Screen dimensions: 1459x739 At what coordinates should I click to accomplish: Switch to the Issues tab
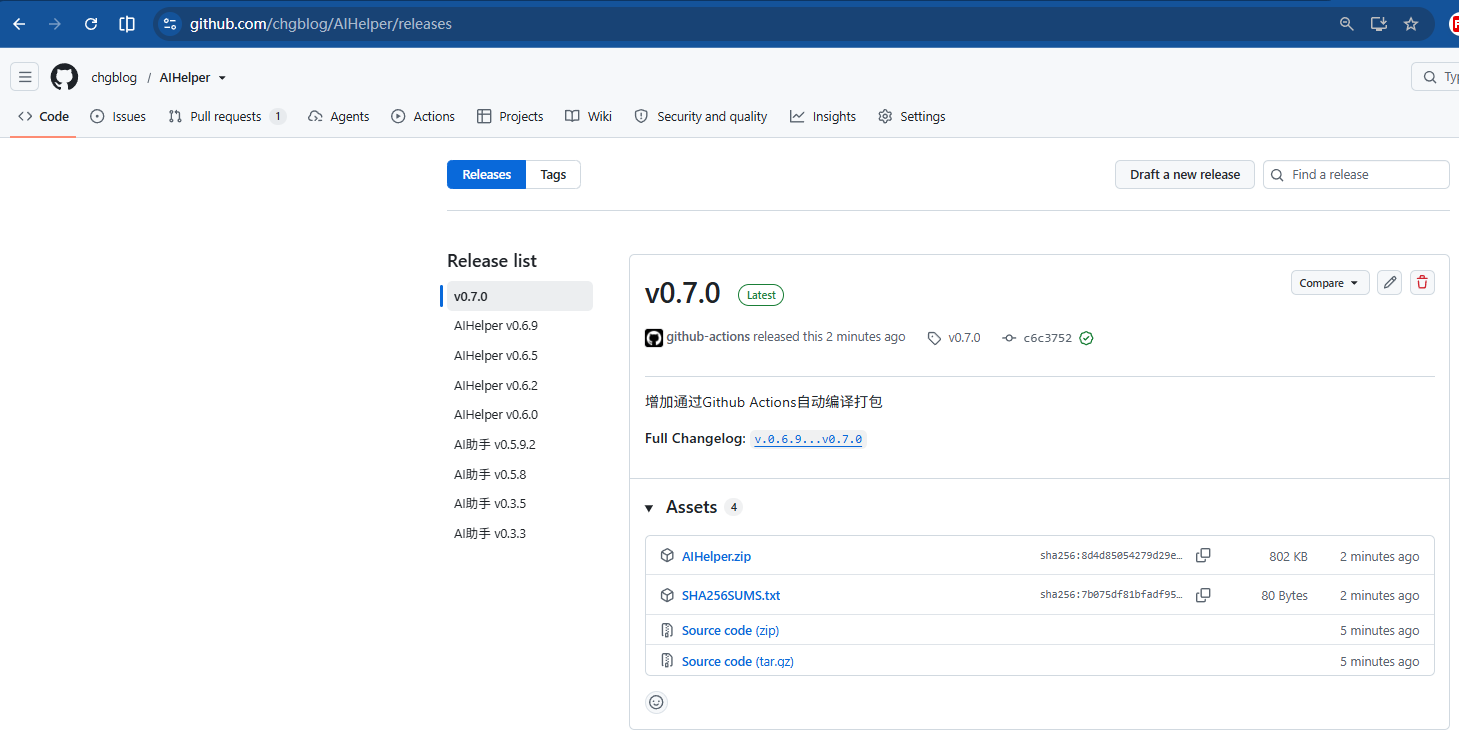pos(118,117)
